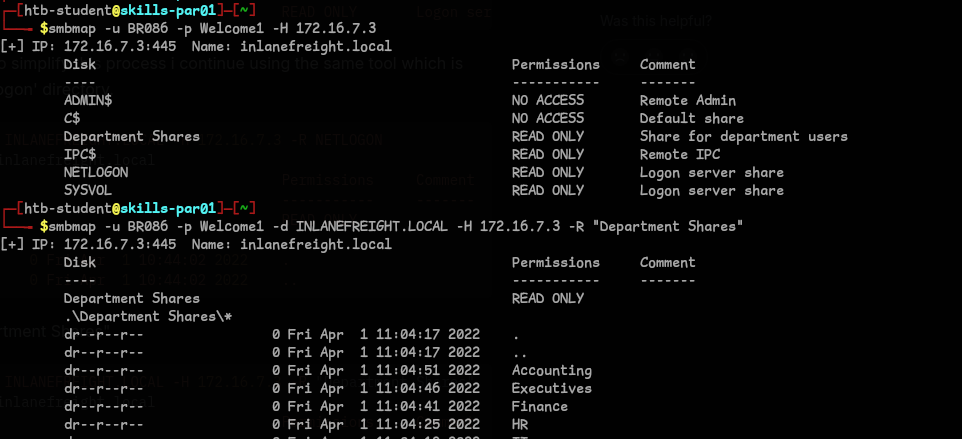Open the Executives directory entry
The image size is (962, 439).
[552, 388]
